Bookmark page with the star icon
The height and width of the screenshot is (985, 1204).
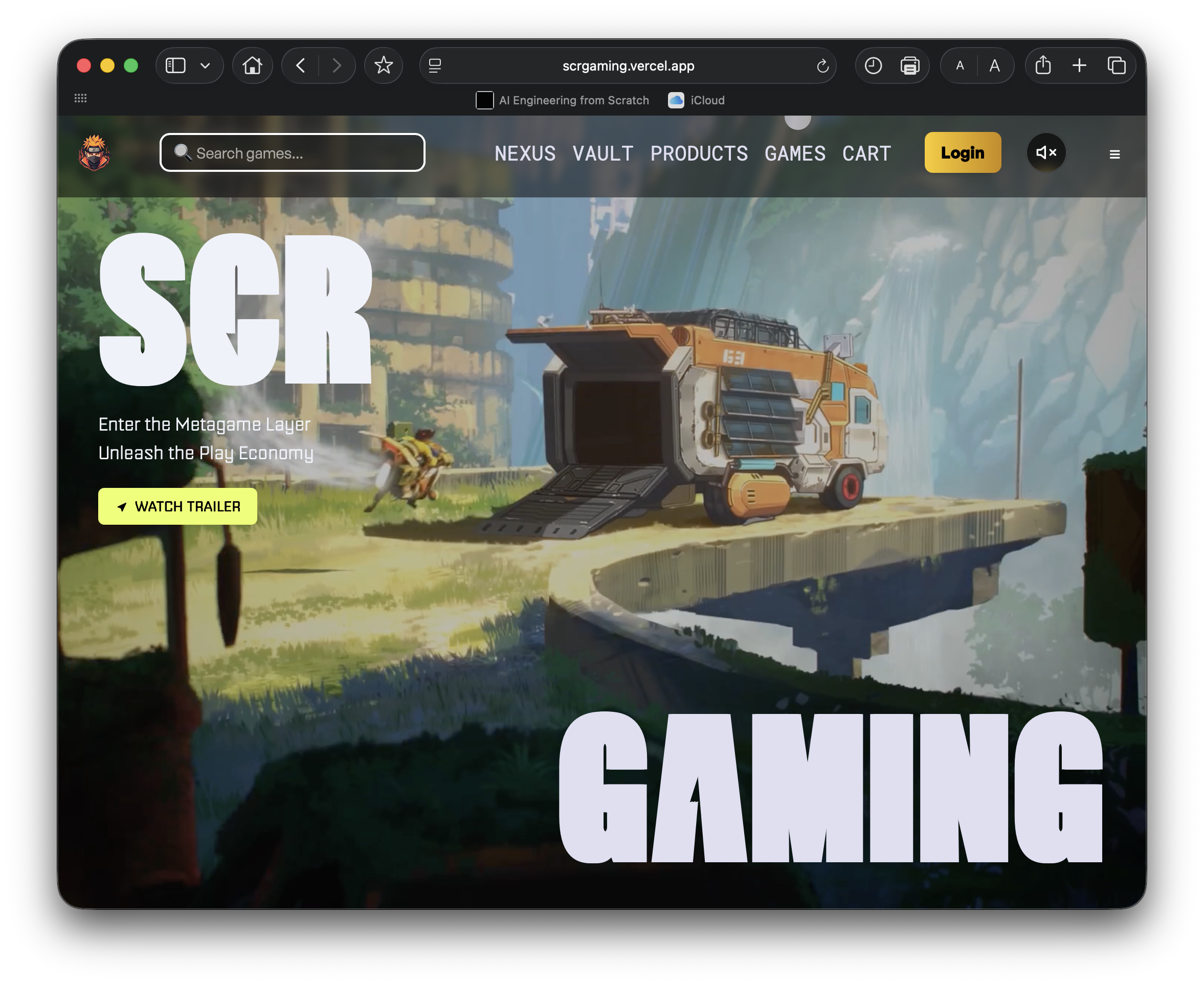384,66
